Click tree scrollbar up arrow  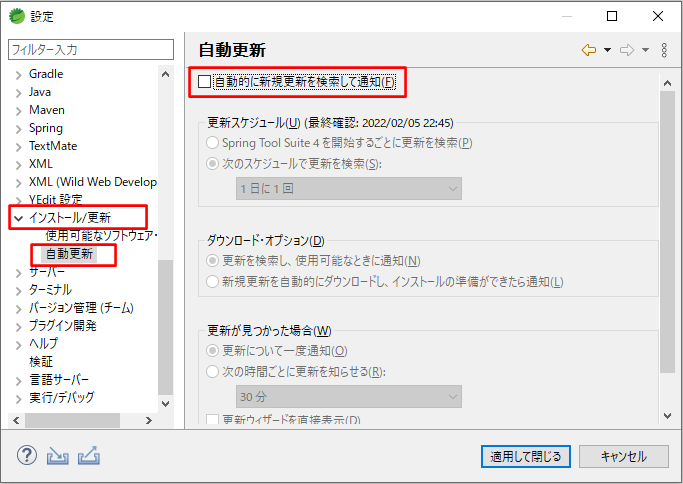166,74
